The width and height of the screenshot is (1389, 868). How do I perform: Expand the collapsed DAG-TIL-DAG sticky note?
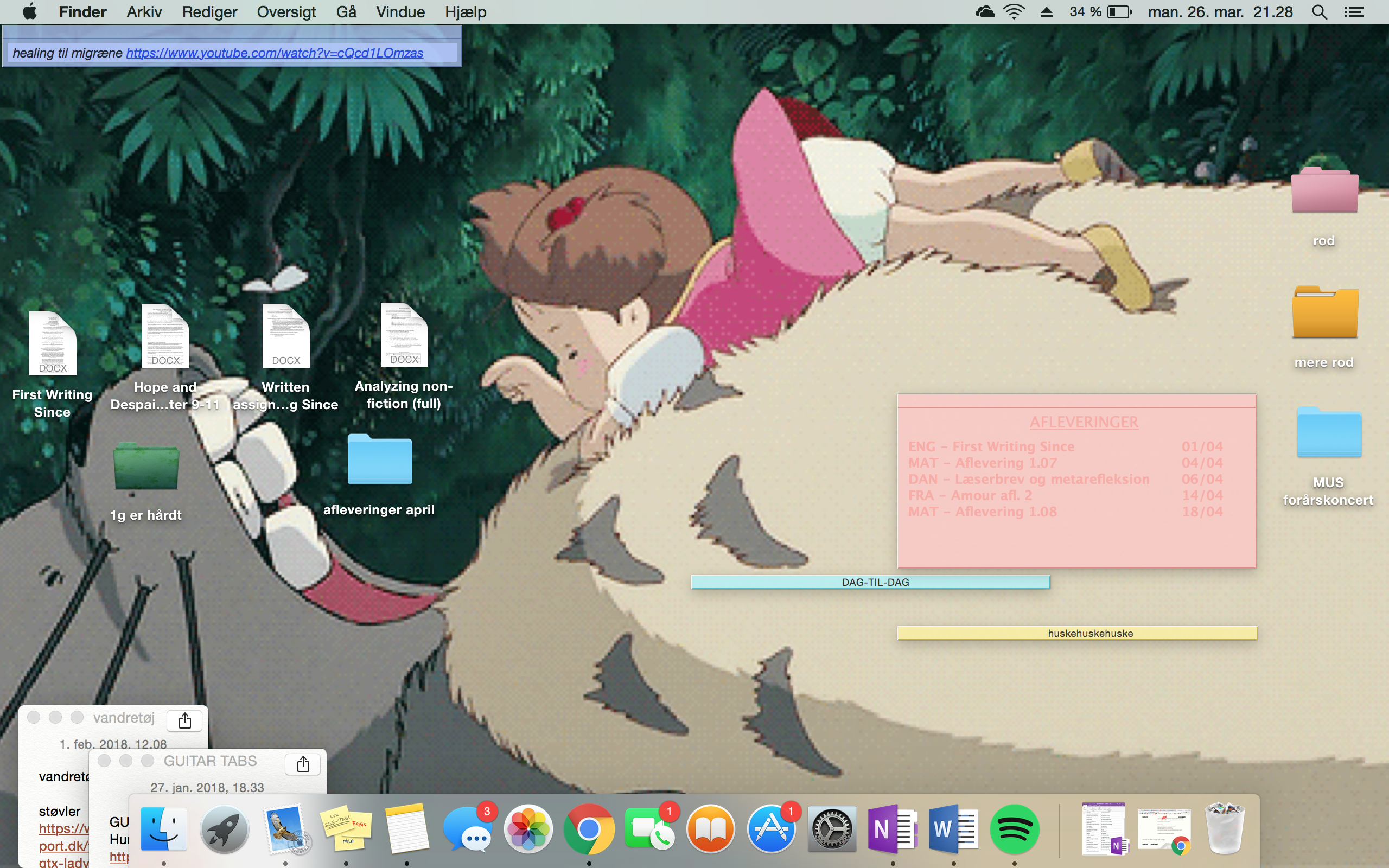point(870,582)
